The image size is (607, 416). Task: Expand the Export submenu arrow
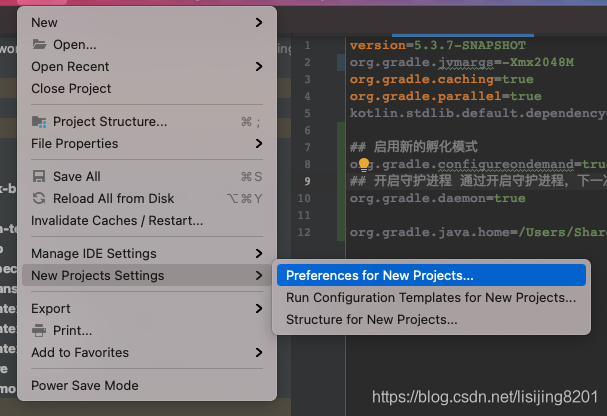(259, 308)
